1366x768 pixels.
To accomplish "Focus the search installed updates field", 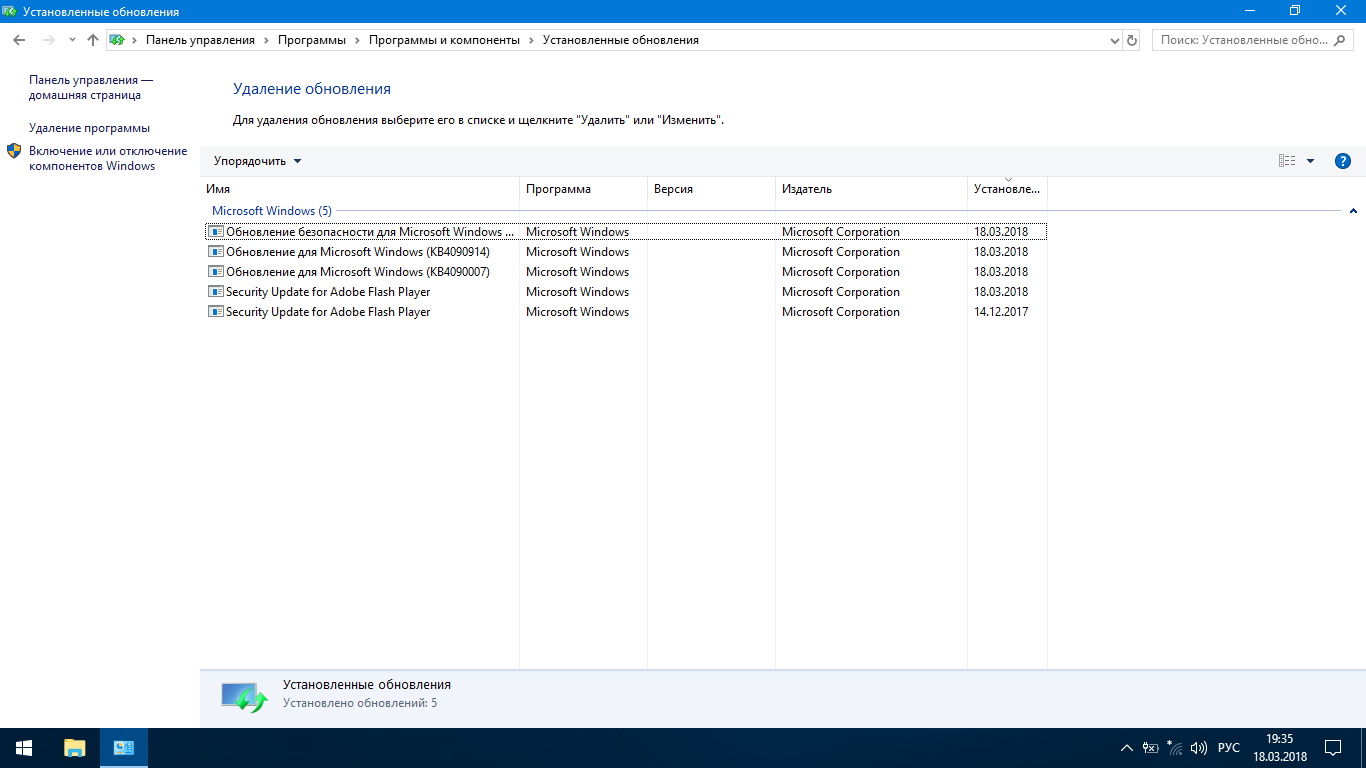I will point(1254,40).
